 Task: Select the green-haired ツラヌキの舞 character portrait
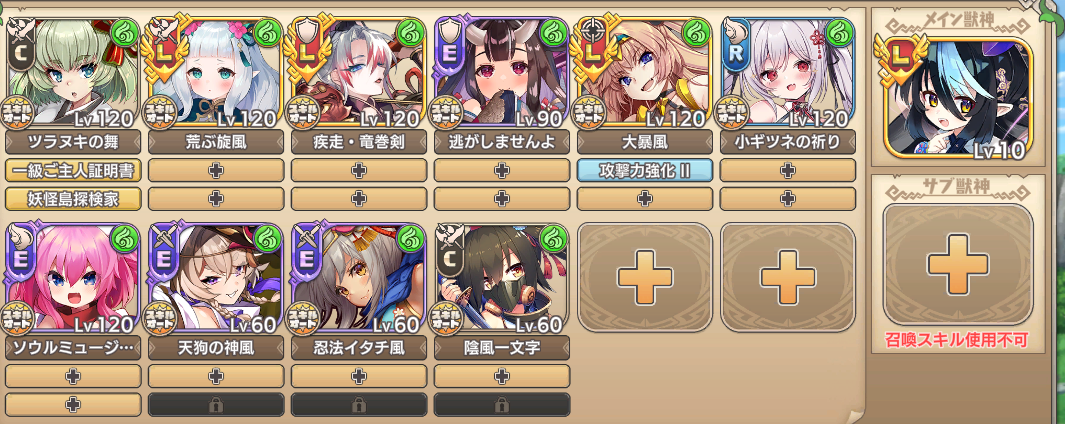[73, 71]
